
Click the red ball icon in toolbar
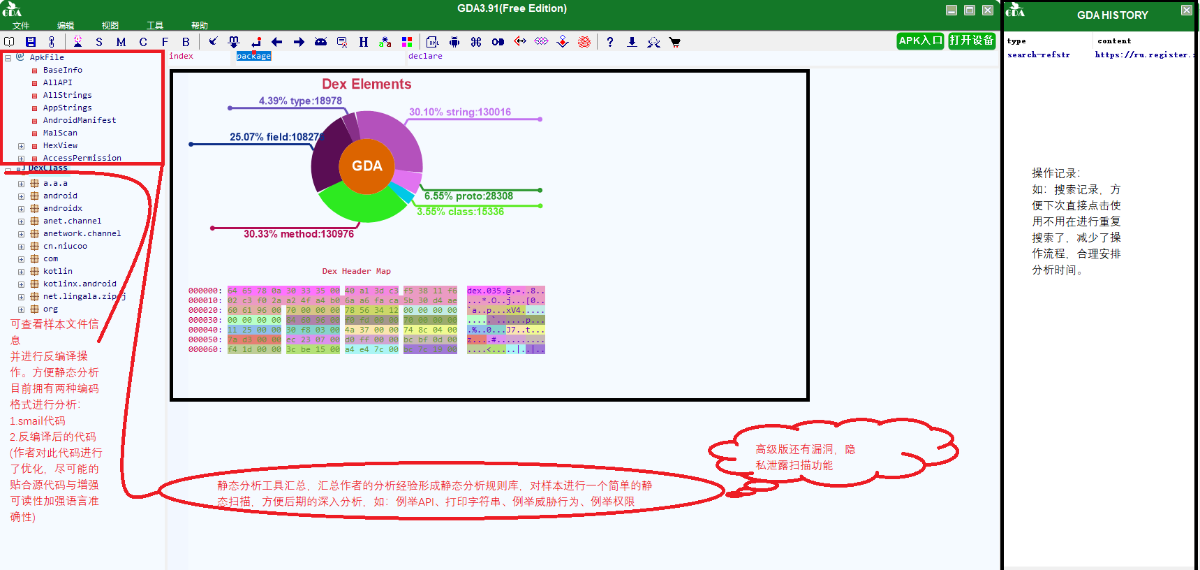583,42
